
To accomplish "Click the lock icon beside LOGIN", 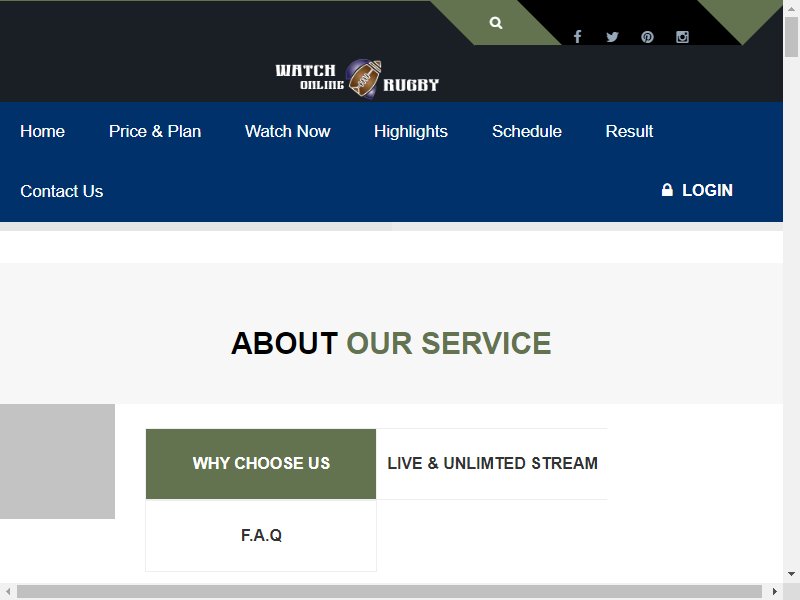I will coord(667,190).
